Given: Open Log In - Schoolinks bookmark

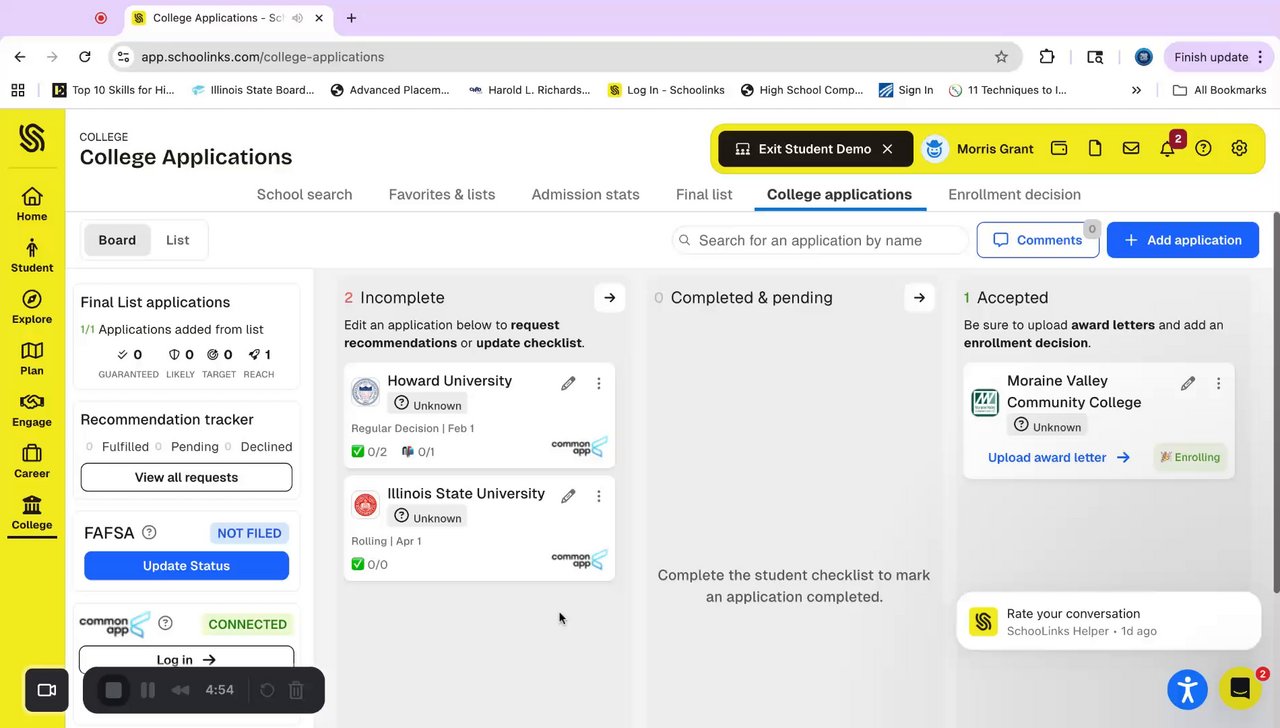Looking at the screenshot, I should [x=666, y=90].
